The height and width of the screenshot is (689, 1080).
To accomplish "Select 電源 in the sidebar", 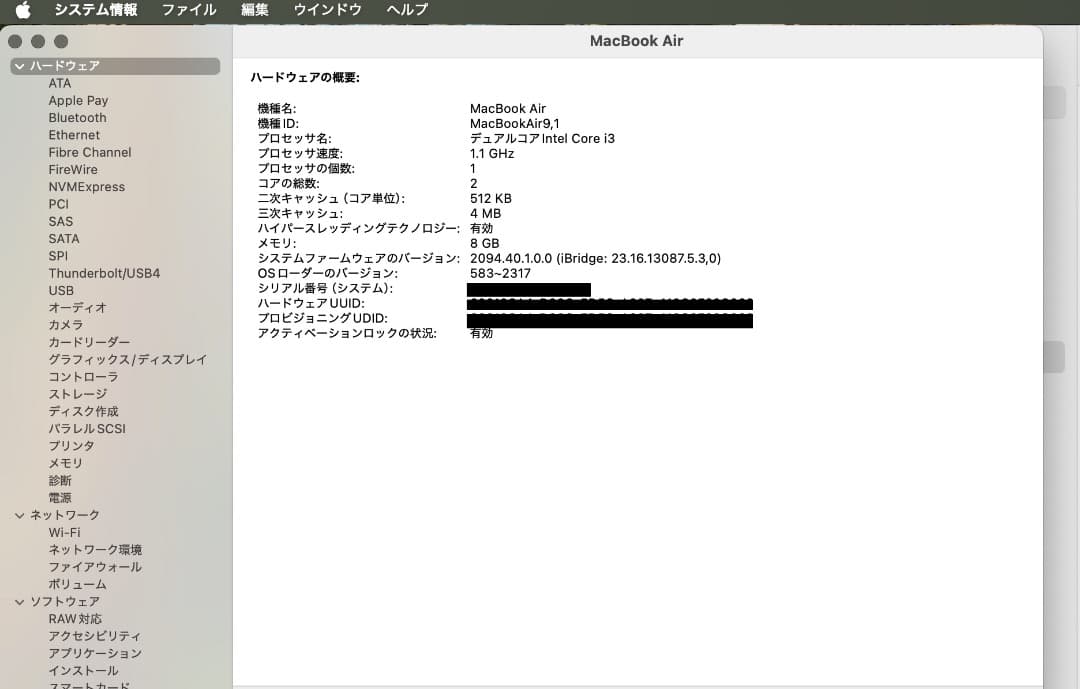I will tap(63, 497).
